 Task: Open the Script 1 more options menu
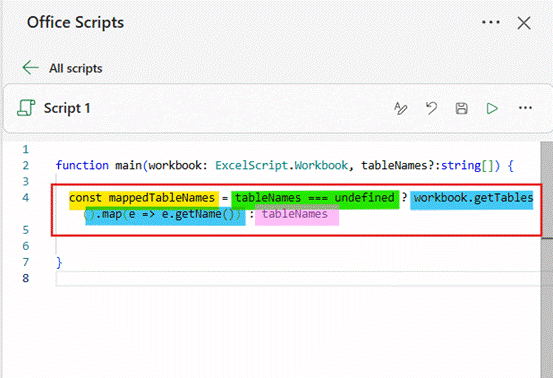(x=525, y=108)
